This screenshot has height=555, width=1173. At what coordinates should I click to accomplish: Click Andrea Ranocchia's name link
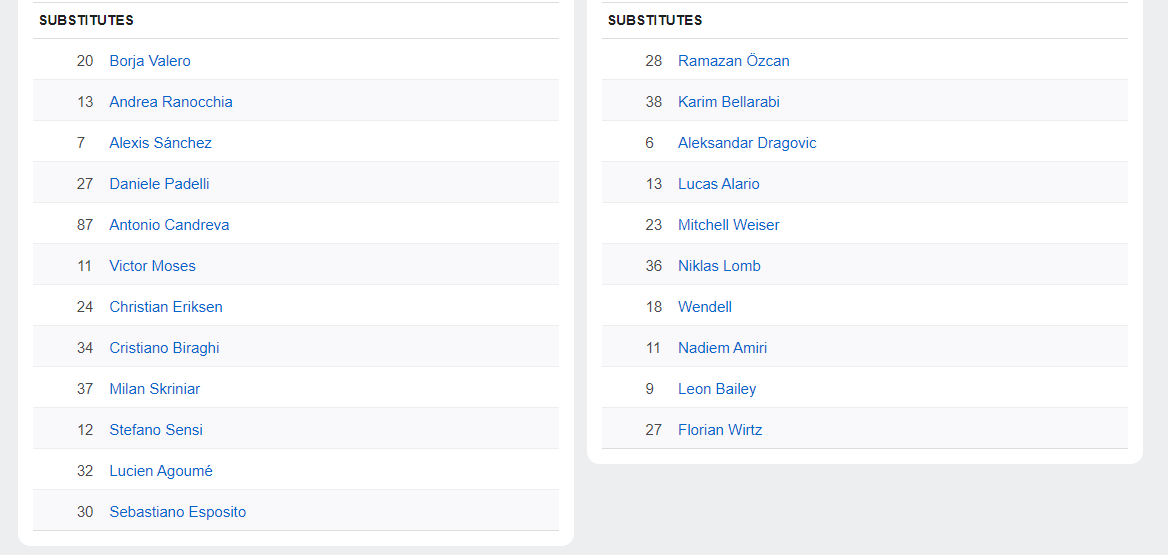pos(171,102)
